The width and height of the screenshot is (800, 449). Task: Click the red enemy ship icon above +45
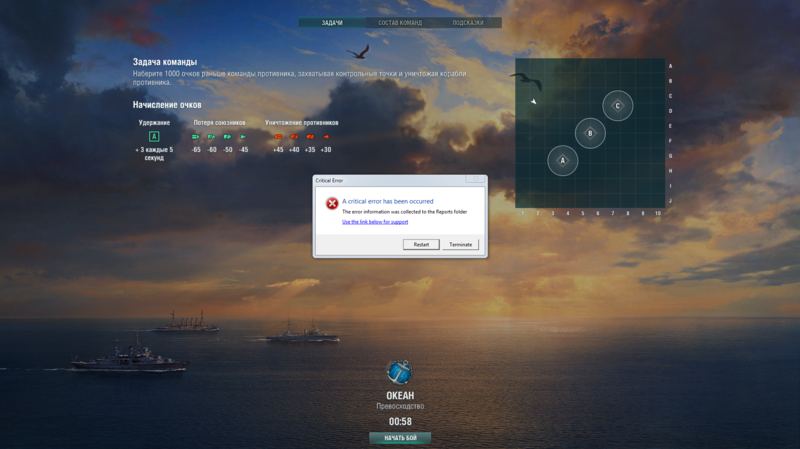tap(278, 137)
